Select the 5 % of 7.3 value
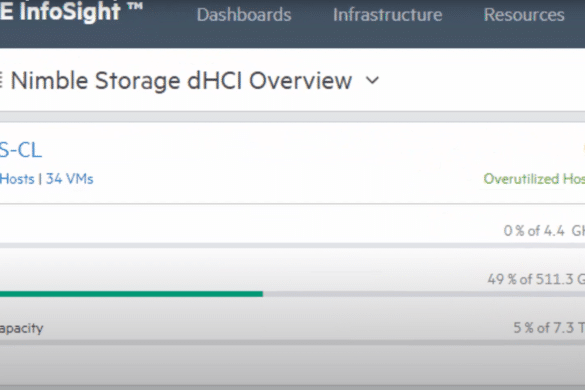Image resolution: width=585 pixels, height=390 pixels. (549, 328)
